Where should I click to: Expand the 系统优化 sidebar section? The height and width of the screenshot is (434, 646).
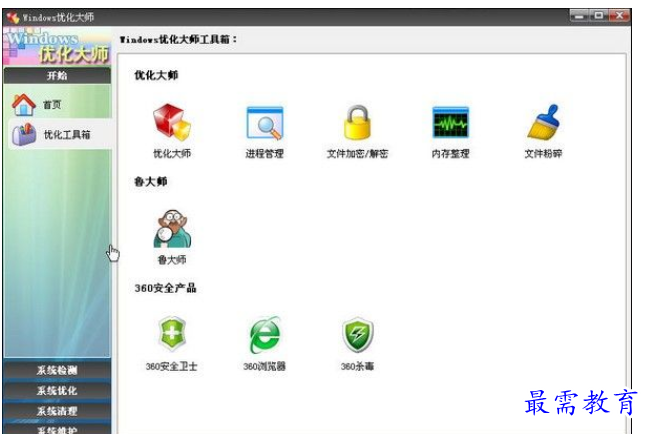coord(57,390)
